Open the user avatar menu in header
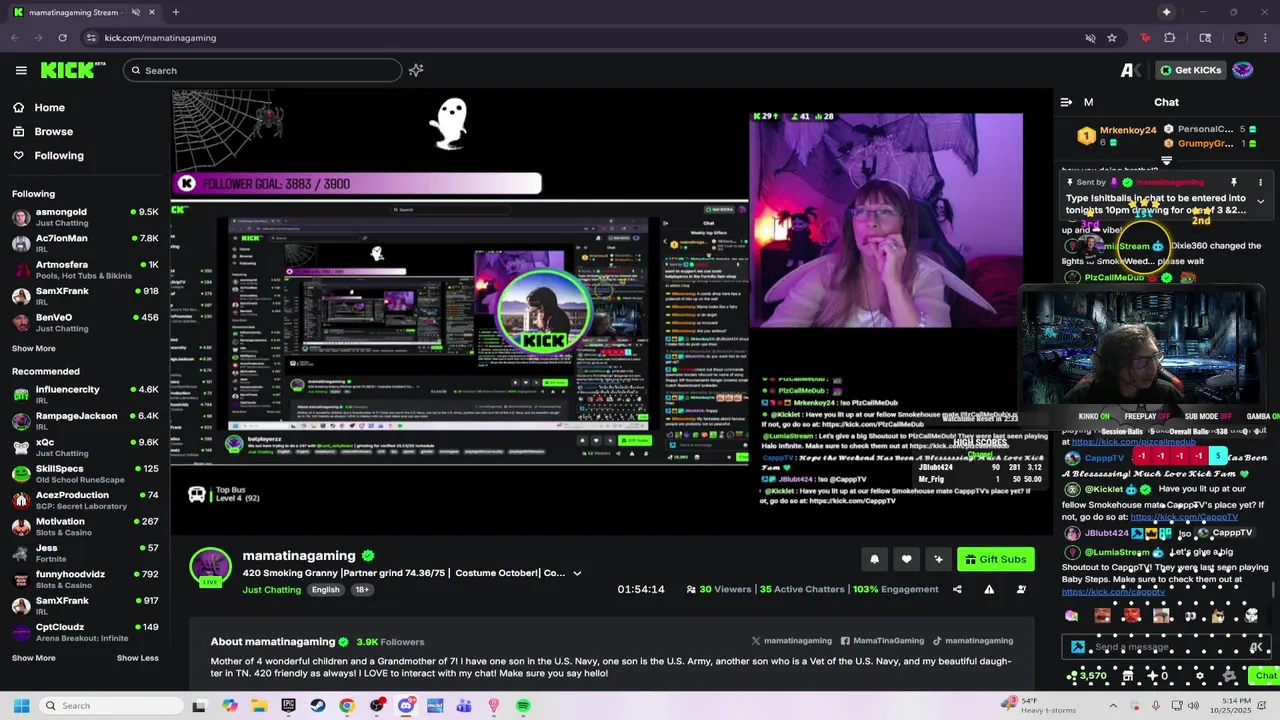Image resolution: width=1280 pixels, height=720 pixels. pyautogui.click(x=1243, y=70)
